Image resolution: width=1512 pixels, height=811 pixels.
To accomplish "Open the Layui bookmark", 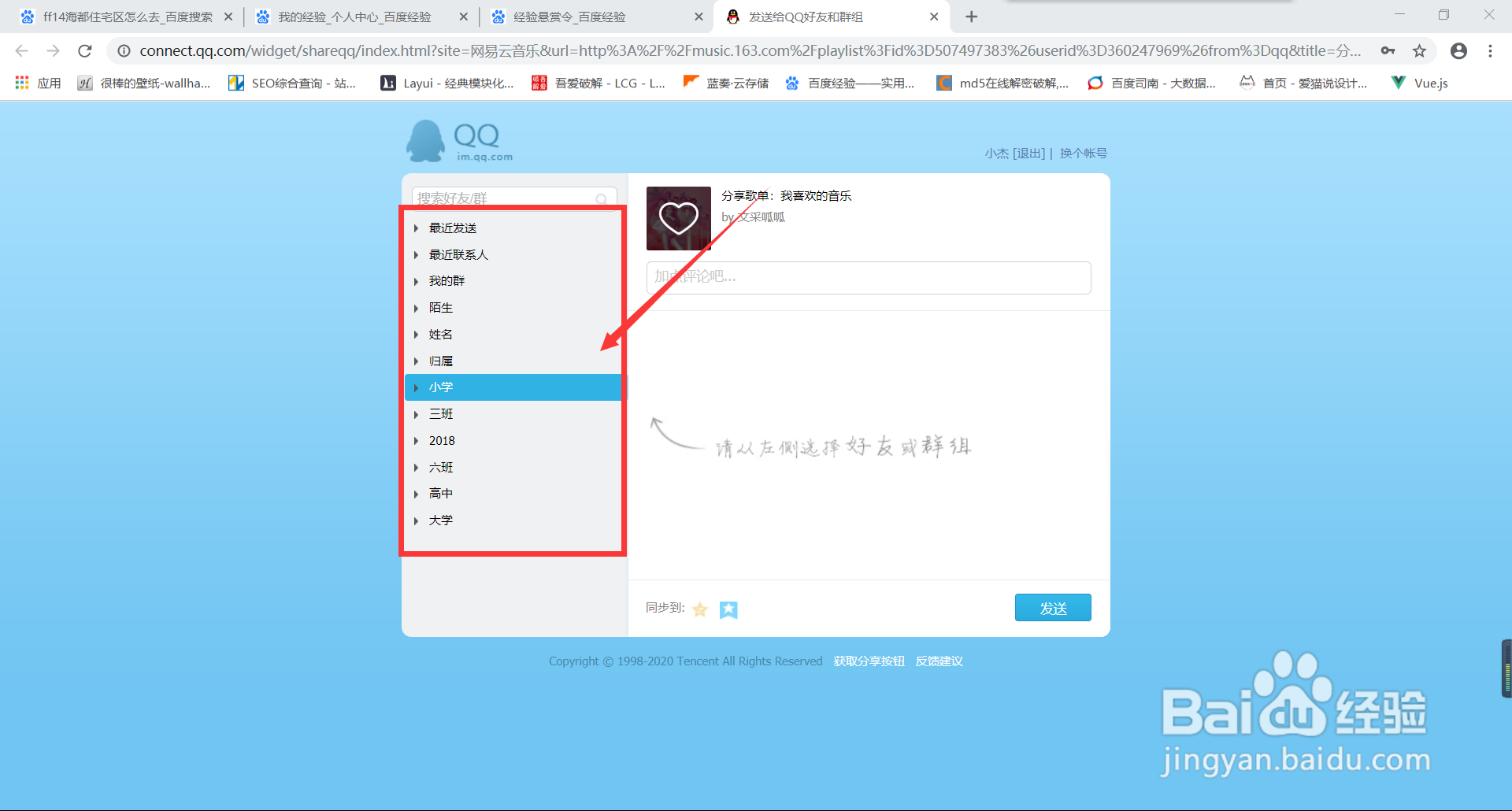I will pyautogui.click(x=447, y=83).
